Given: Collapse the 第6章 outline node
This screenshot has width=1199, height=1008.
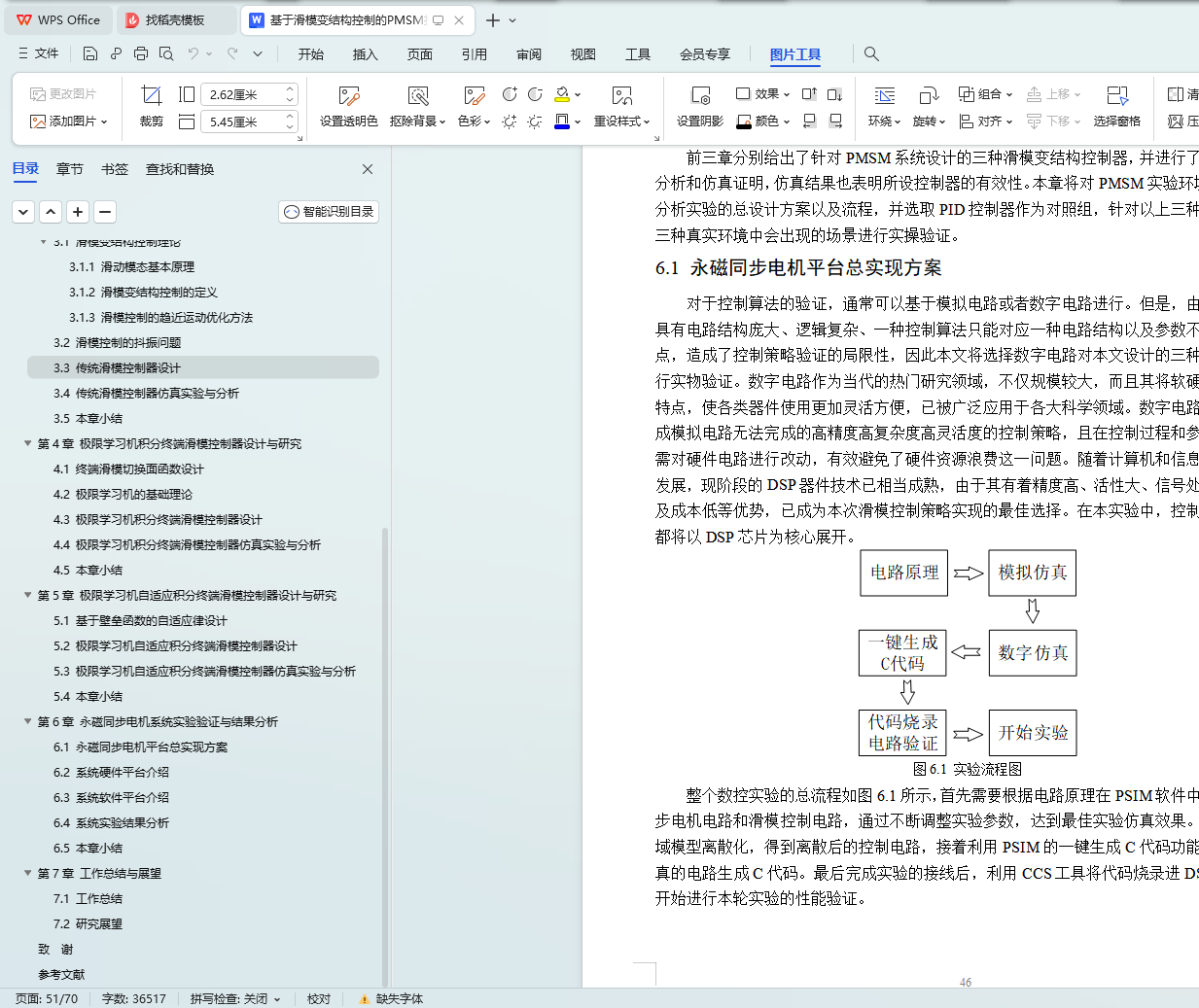Looking at the screenshot, I should pyautogui.click(x=28, y=721).
